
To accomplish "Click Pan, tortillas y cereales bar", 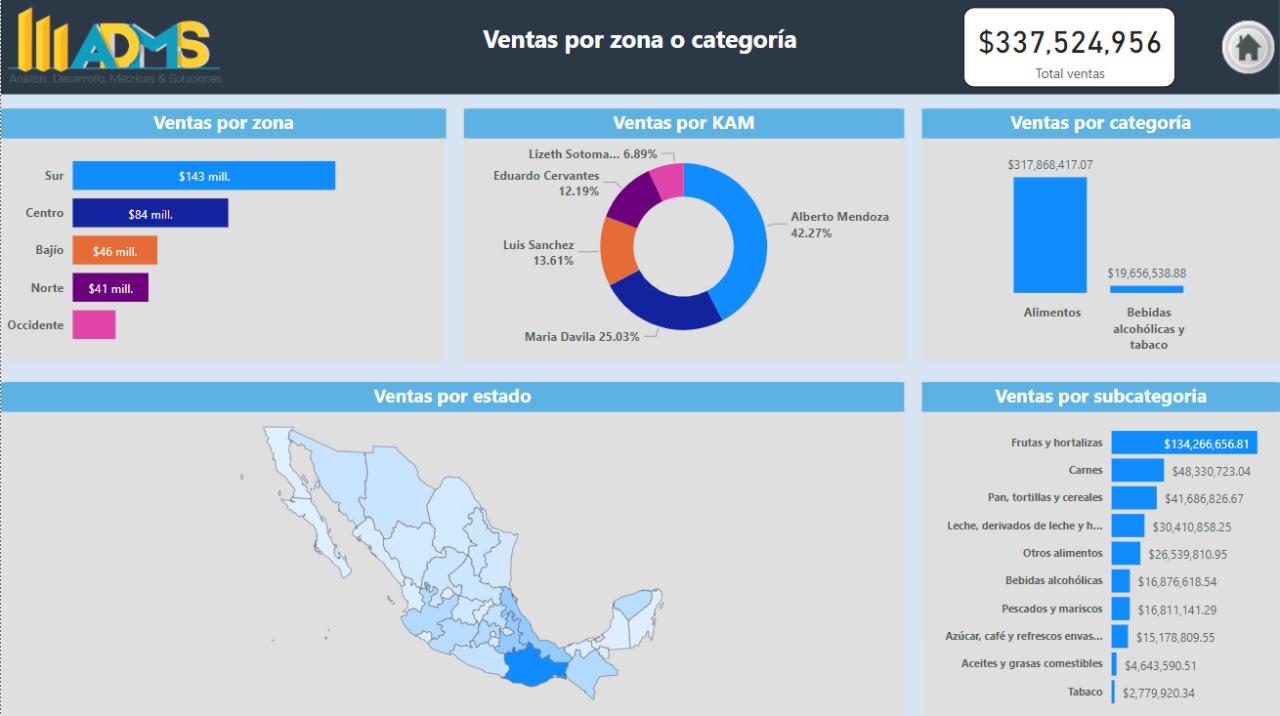I will 1133,498.
